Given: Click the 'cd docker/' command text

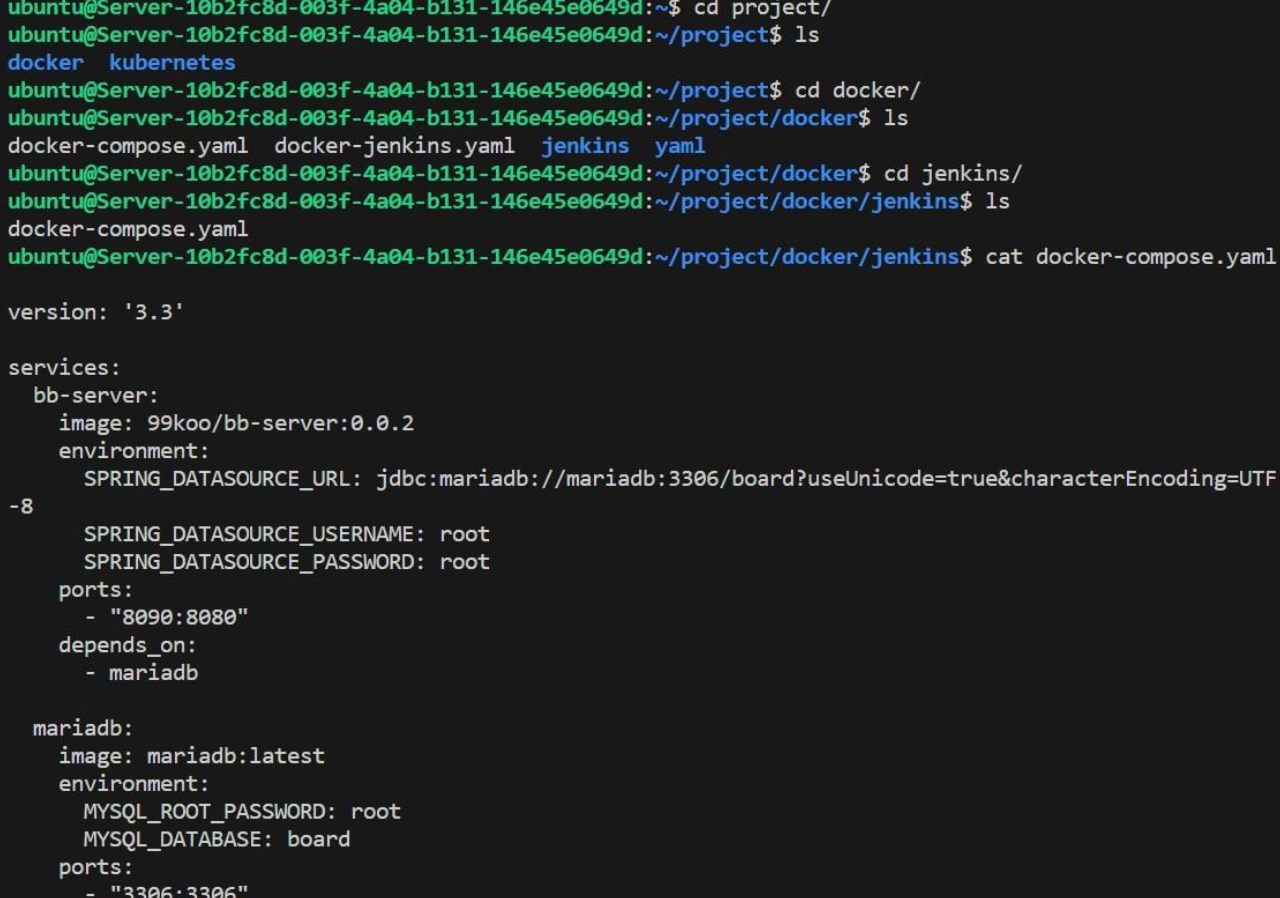Looking at the screenshot, I should pos(858,91).
